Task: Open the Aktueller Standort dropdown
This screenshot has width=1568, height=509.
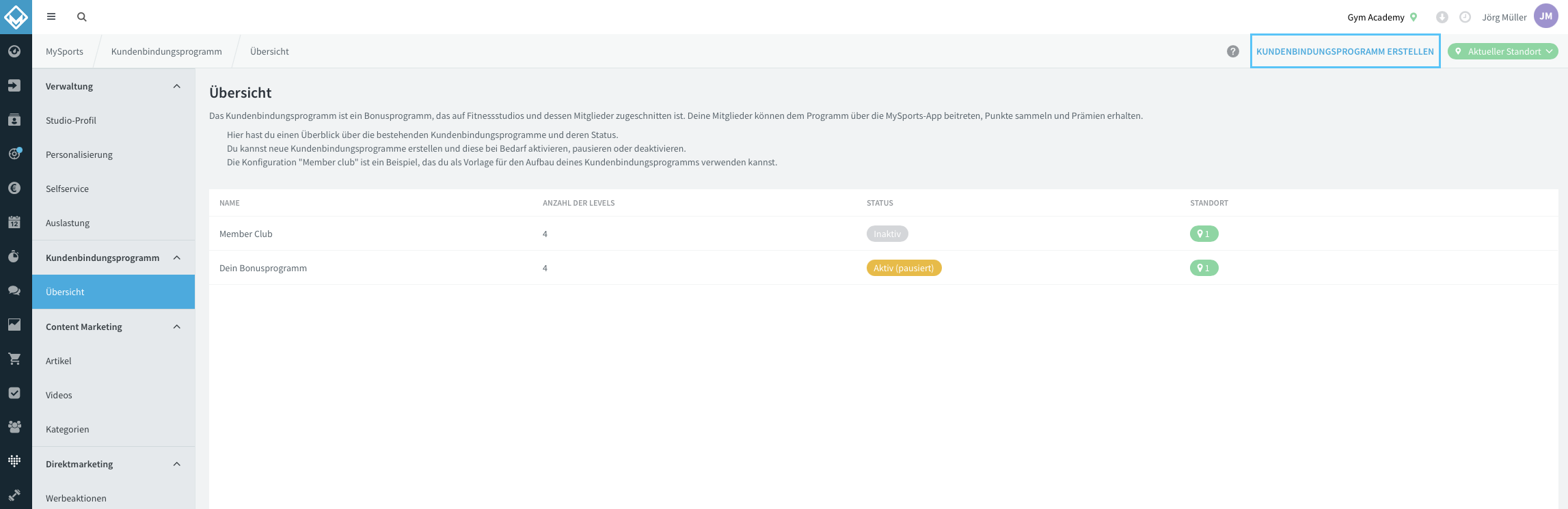Action: (x=1502, y=51)
